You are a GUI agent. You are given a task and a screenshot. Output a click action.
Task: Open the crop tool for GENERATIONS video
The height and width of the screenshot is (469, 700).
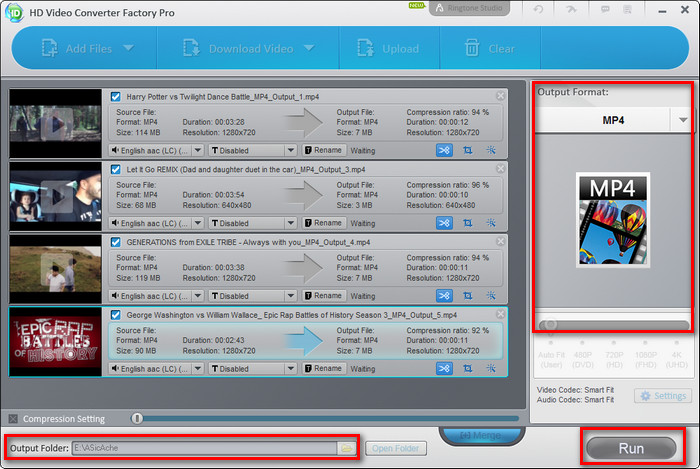(x=467, y=296)
